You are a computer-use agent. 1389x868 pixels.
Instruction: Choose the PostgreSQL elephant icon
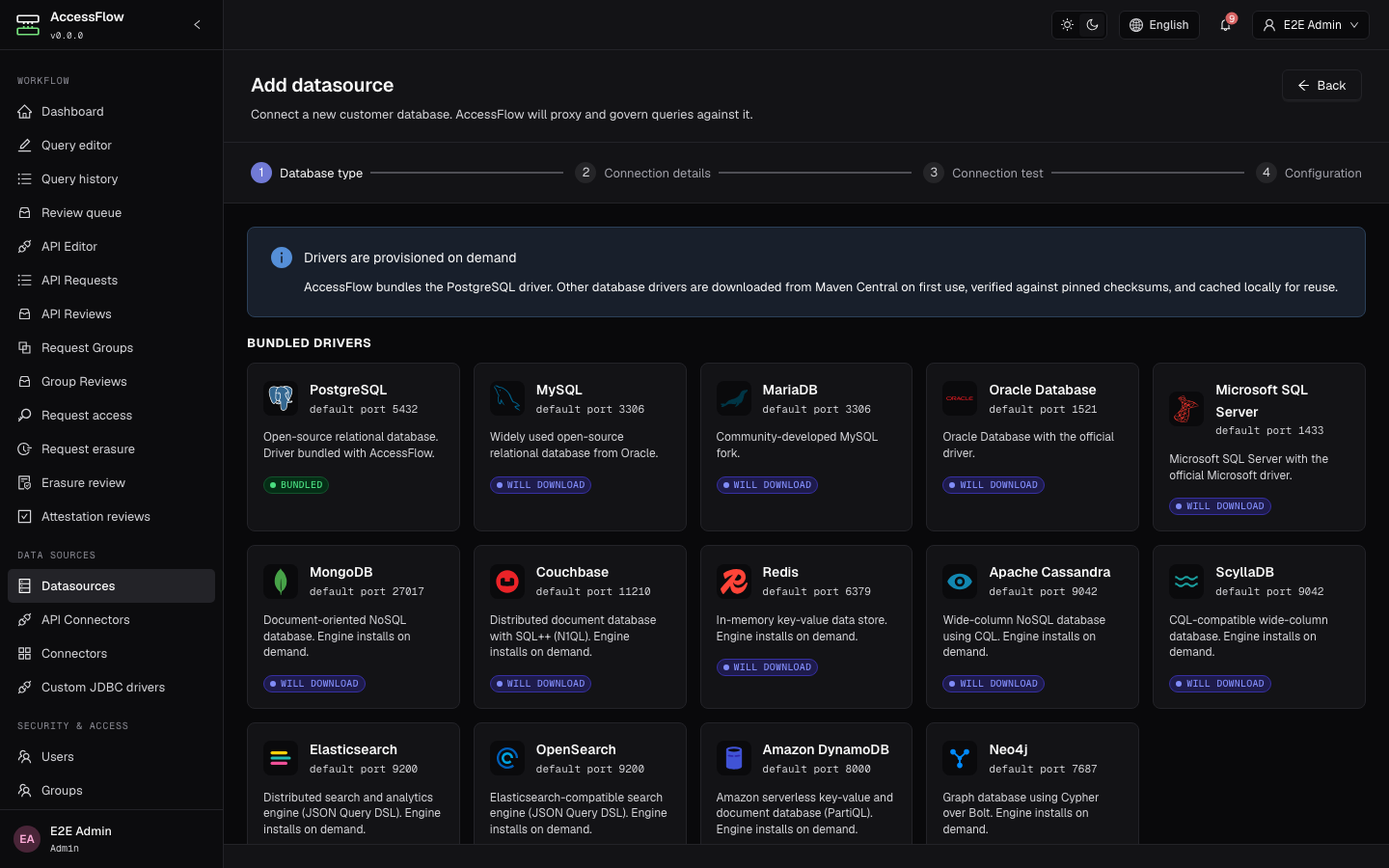tap(281, 398)
